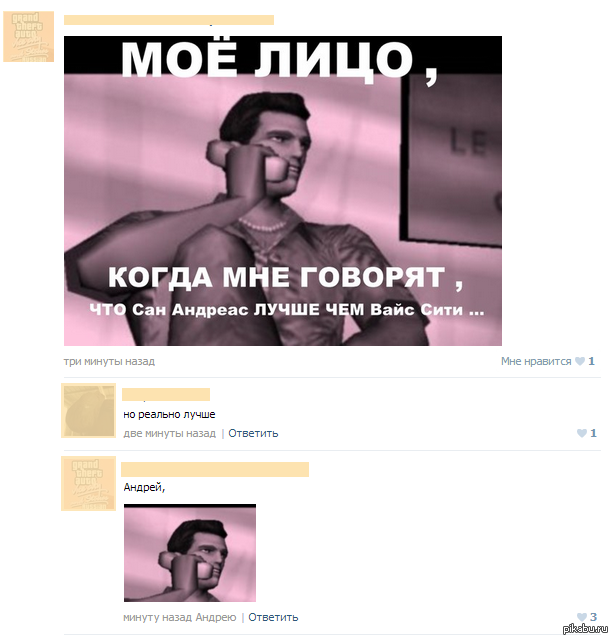
Task: Open the small meme image in the reply
Action: pyautogui.click(x=190, y=553)
